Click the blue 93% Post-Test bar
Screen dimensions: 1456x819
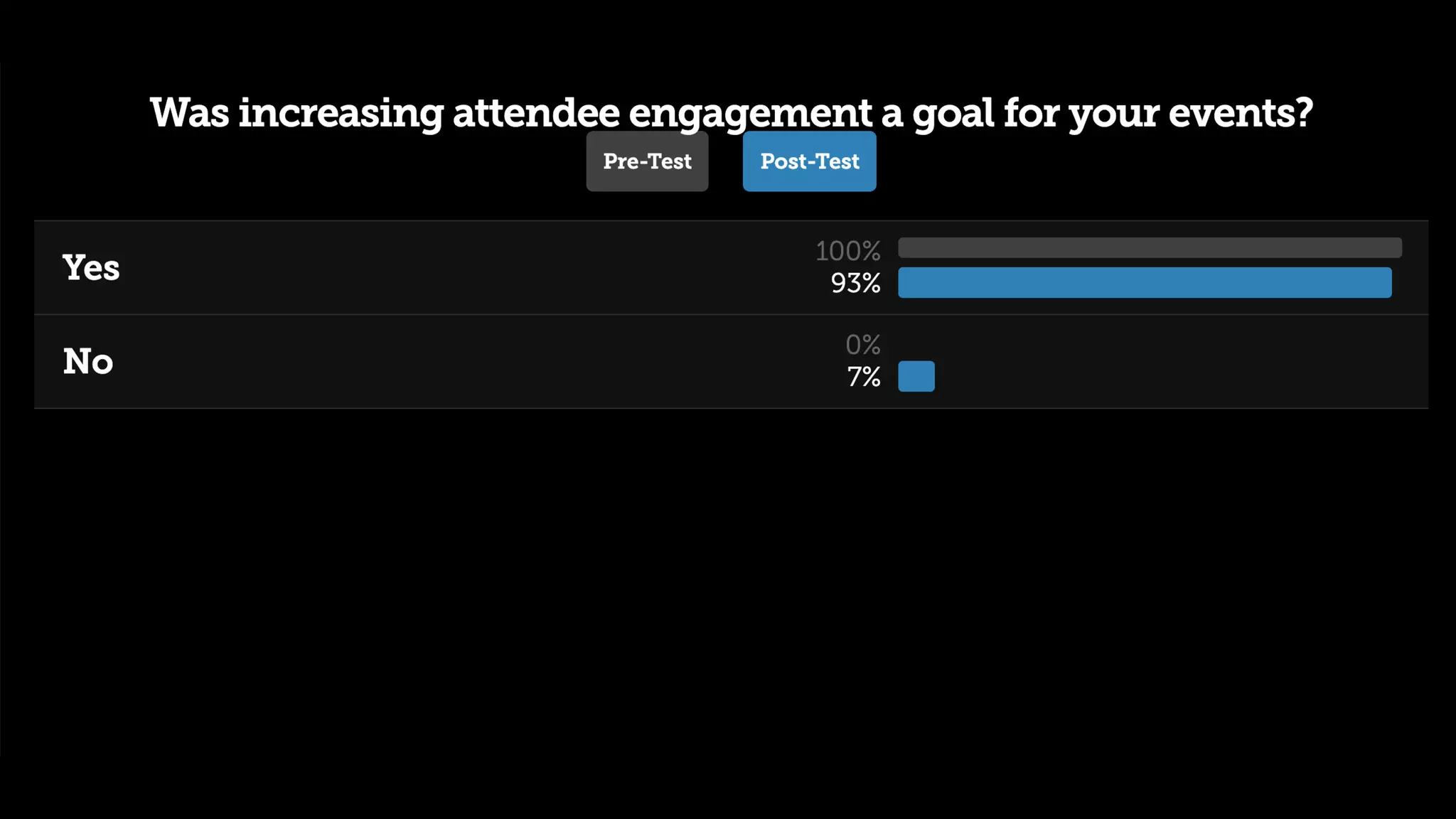click(1145, 282)
